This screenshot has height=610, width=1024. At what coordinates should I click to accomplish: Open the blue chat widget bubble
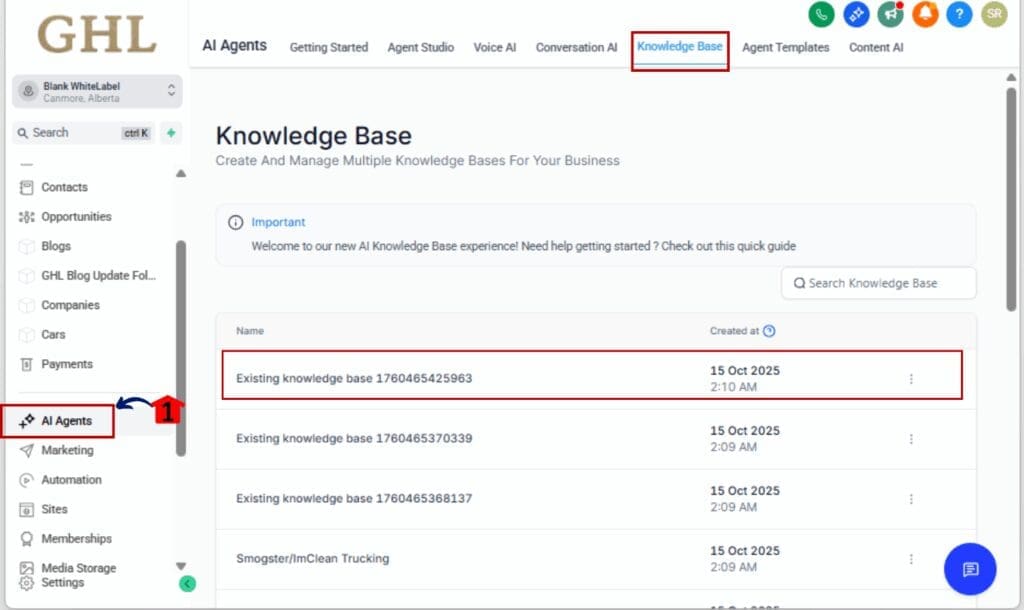(x=969, y=569)
